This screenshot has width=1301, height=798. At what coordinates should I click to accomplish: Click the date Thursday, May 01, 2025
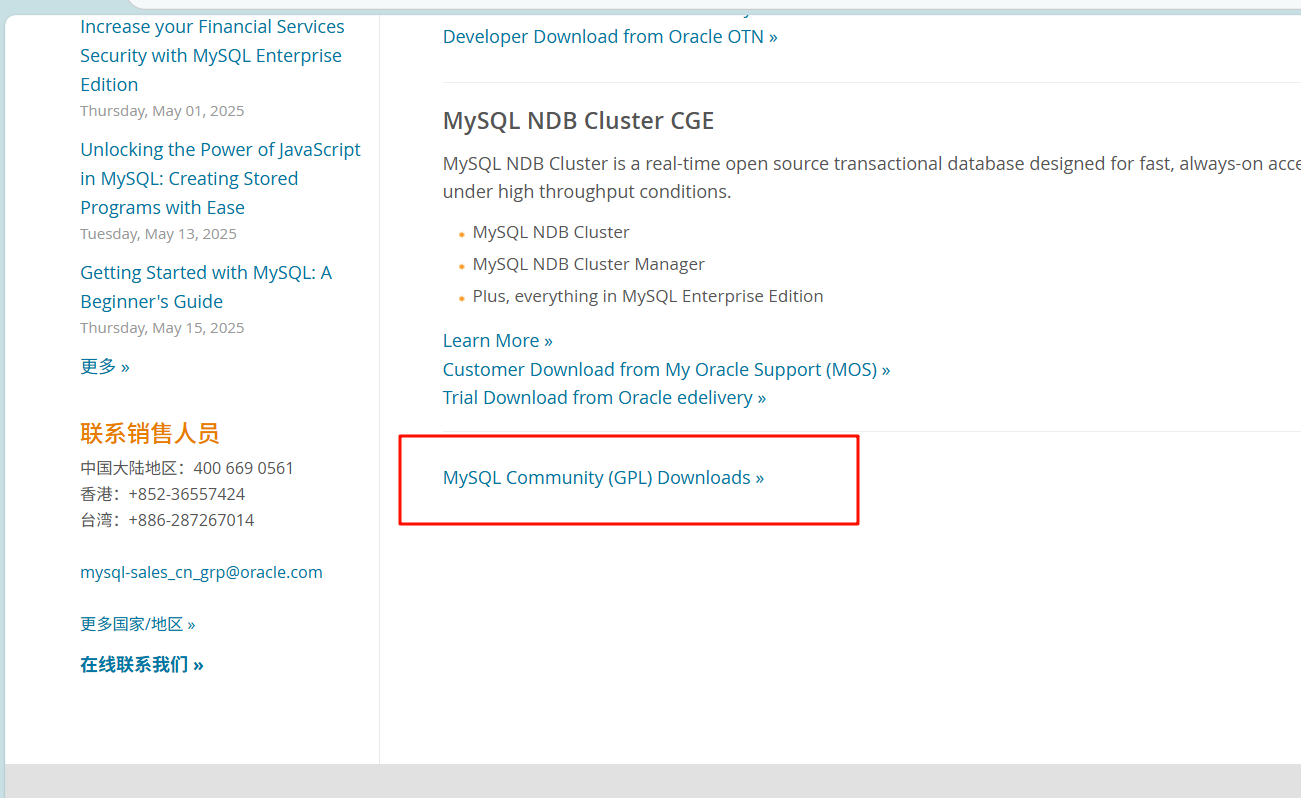tap(162, 111)
